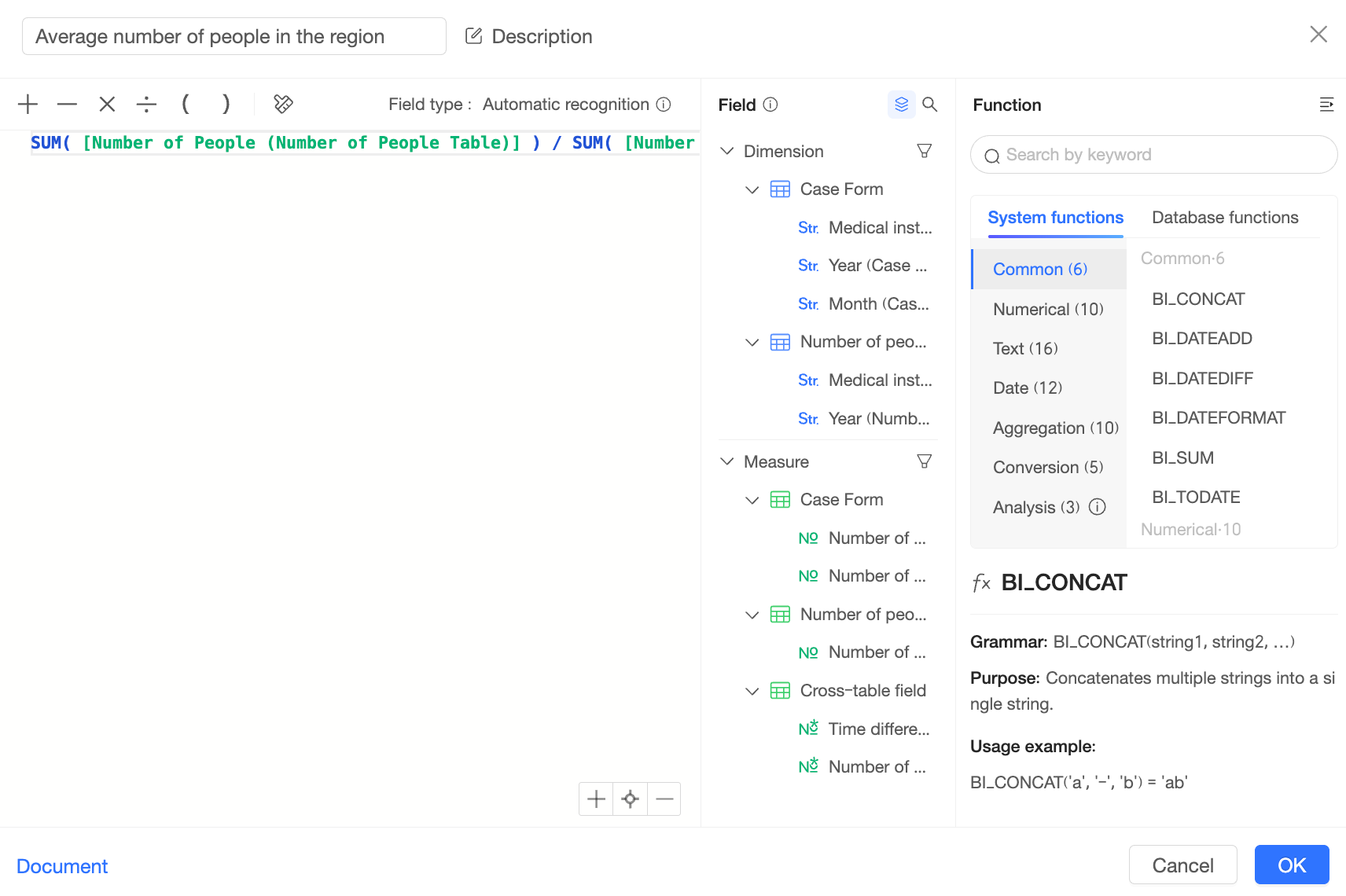This screenshot has height=896, width=1346.
Task: Insert an opening parenthesis
Action: coord(186,104)
